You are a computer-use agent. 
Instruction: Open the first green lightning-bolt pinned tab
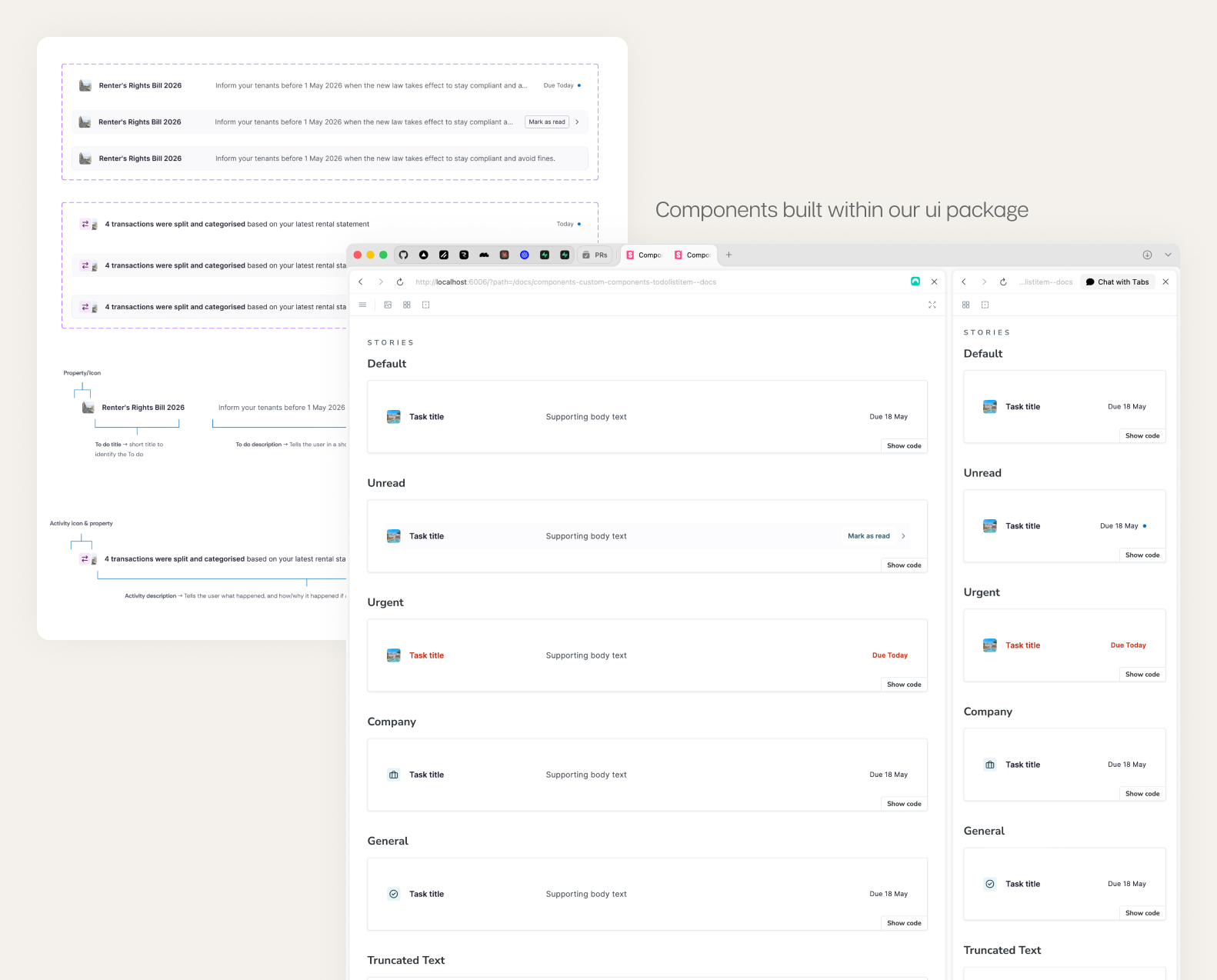pyautogui.click(x=545, y=255)
